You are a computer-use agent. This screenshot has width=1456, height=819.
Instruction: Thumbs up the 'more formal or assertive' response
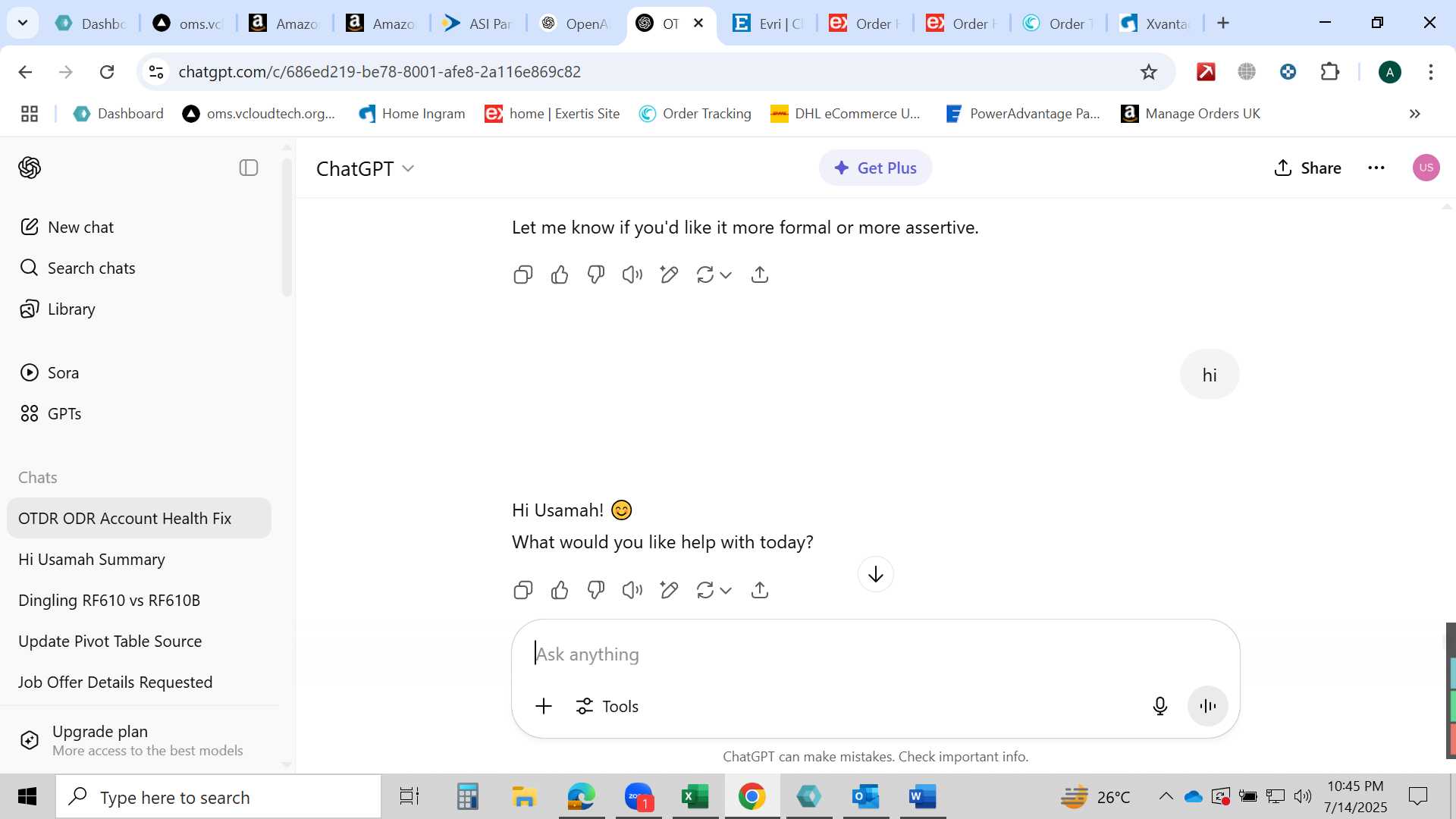[x=560, y=275]
